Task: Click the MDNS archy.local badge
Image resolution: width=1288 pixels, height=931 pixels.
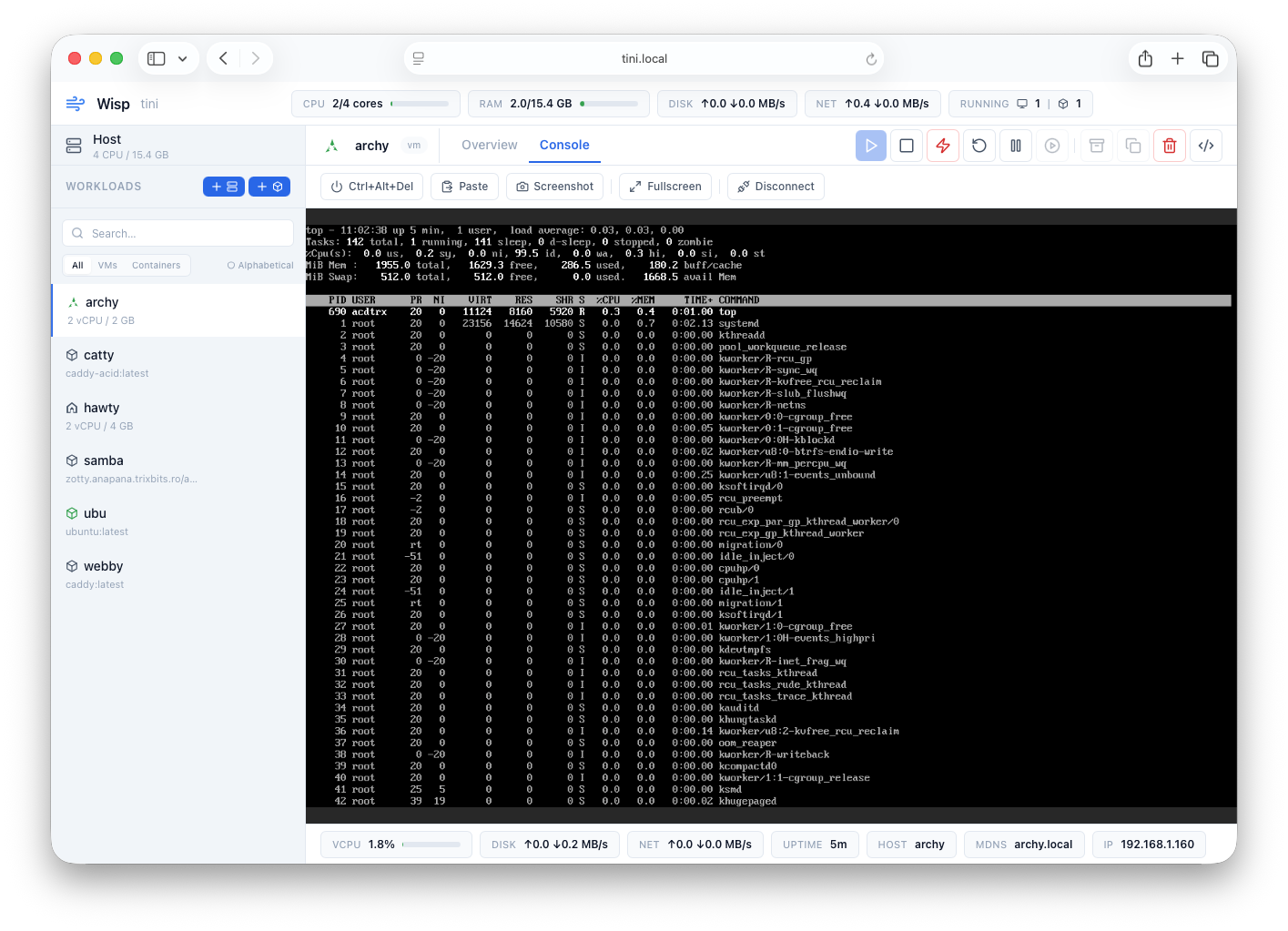Action: tap(1024, 845)
